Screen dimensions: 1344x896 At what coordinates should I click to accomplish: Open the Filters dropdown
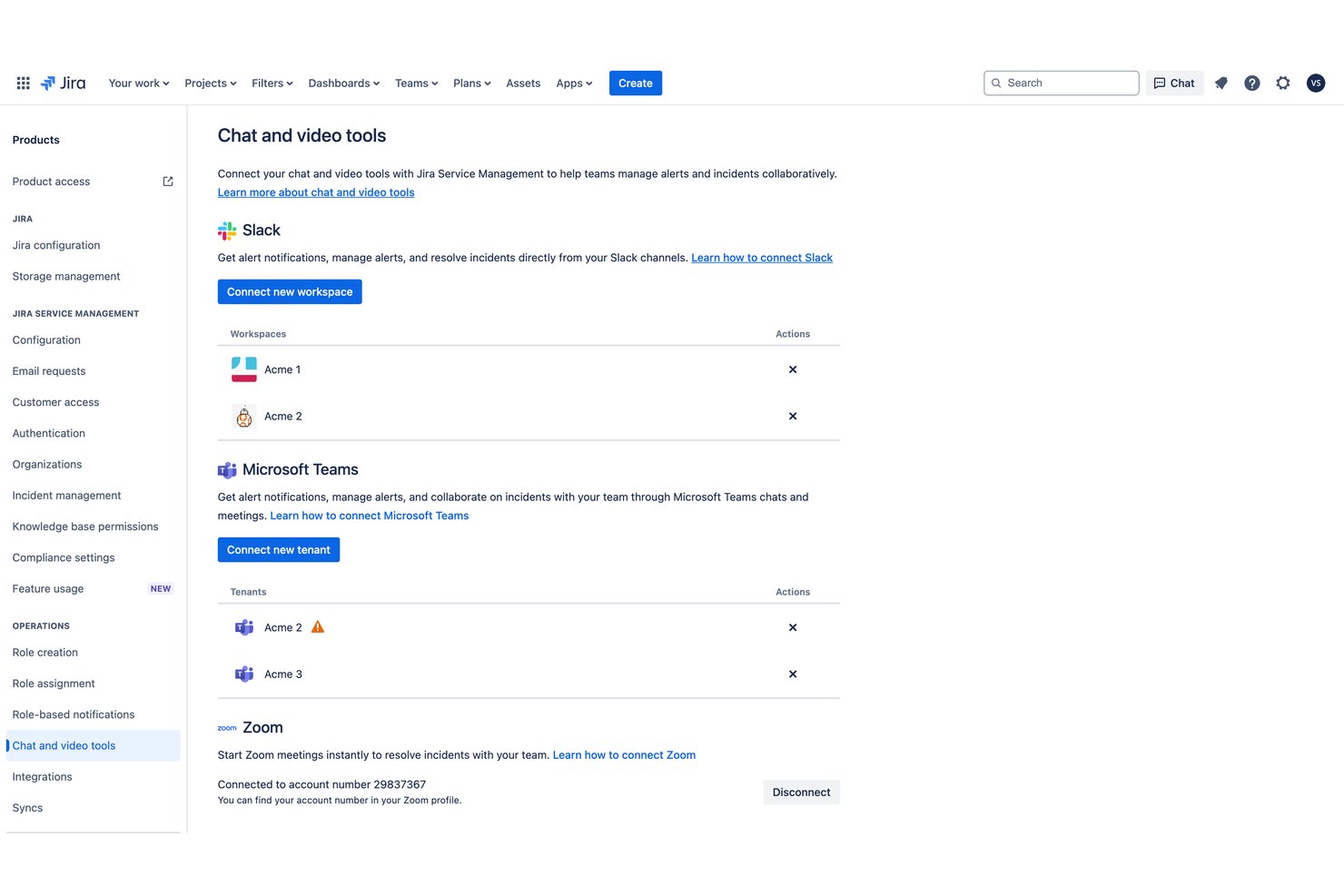[272, 84]
